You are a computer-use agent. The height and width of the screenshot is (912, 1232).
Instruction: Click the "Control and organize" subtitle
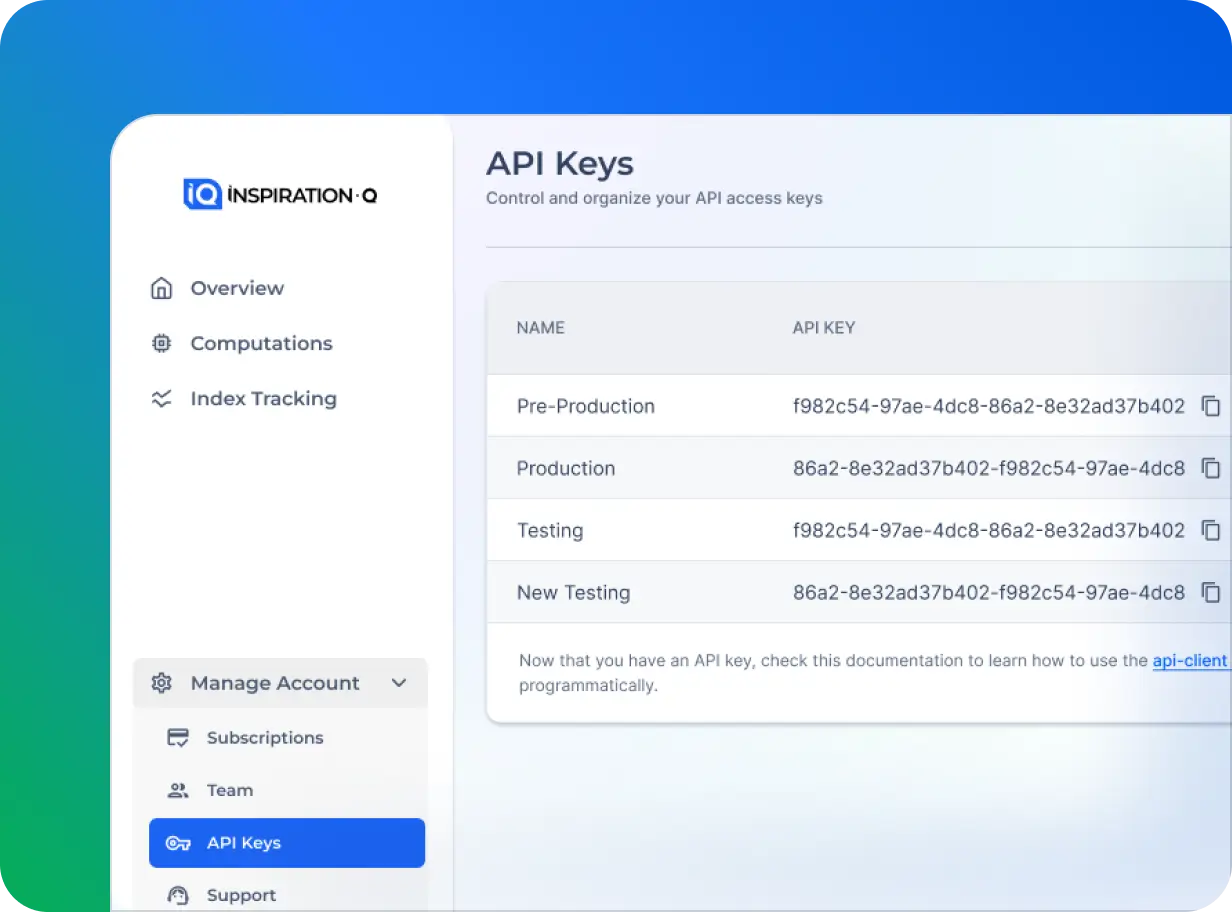(x=654, y=198)
